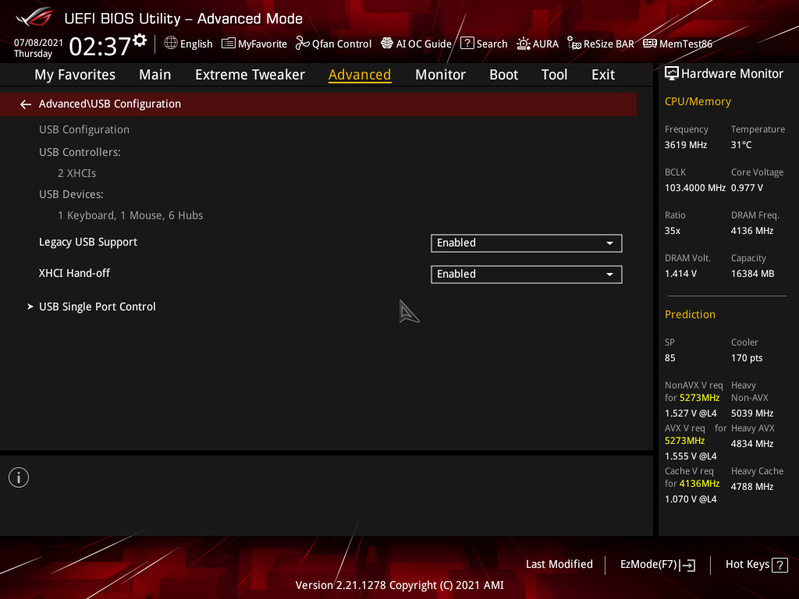Switch to Main tab
Screen dimensions: 799x599
155,75
